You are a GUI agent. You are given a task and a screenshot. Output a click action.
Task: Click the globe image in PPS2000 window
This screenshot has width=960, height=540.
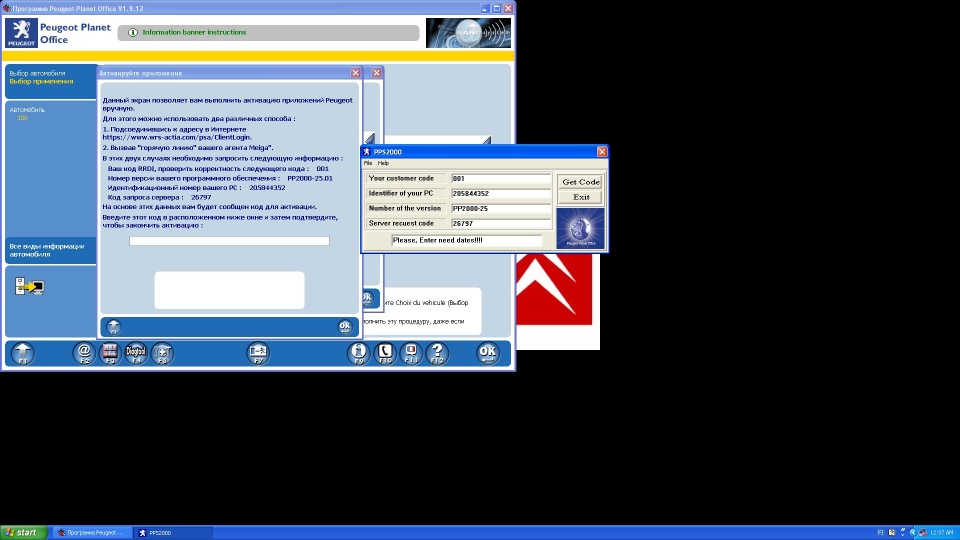click(x=580, y=228)
